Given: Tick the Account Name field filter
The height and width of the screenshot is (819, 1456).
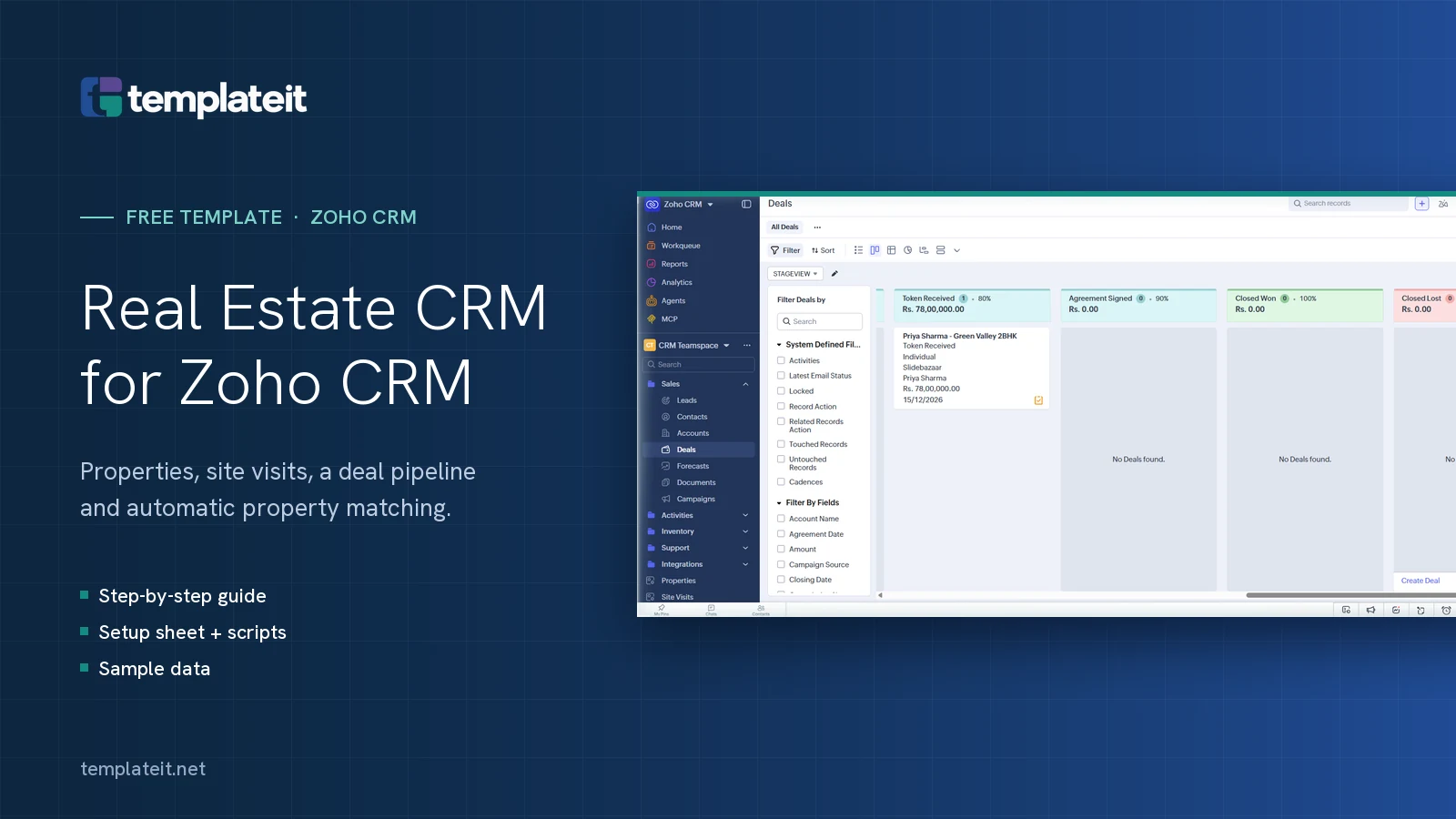Looking at the screenshot, I should coord(781,519).
